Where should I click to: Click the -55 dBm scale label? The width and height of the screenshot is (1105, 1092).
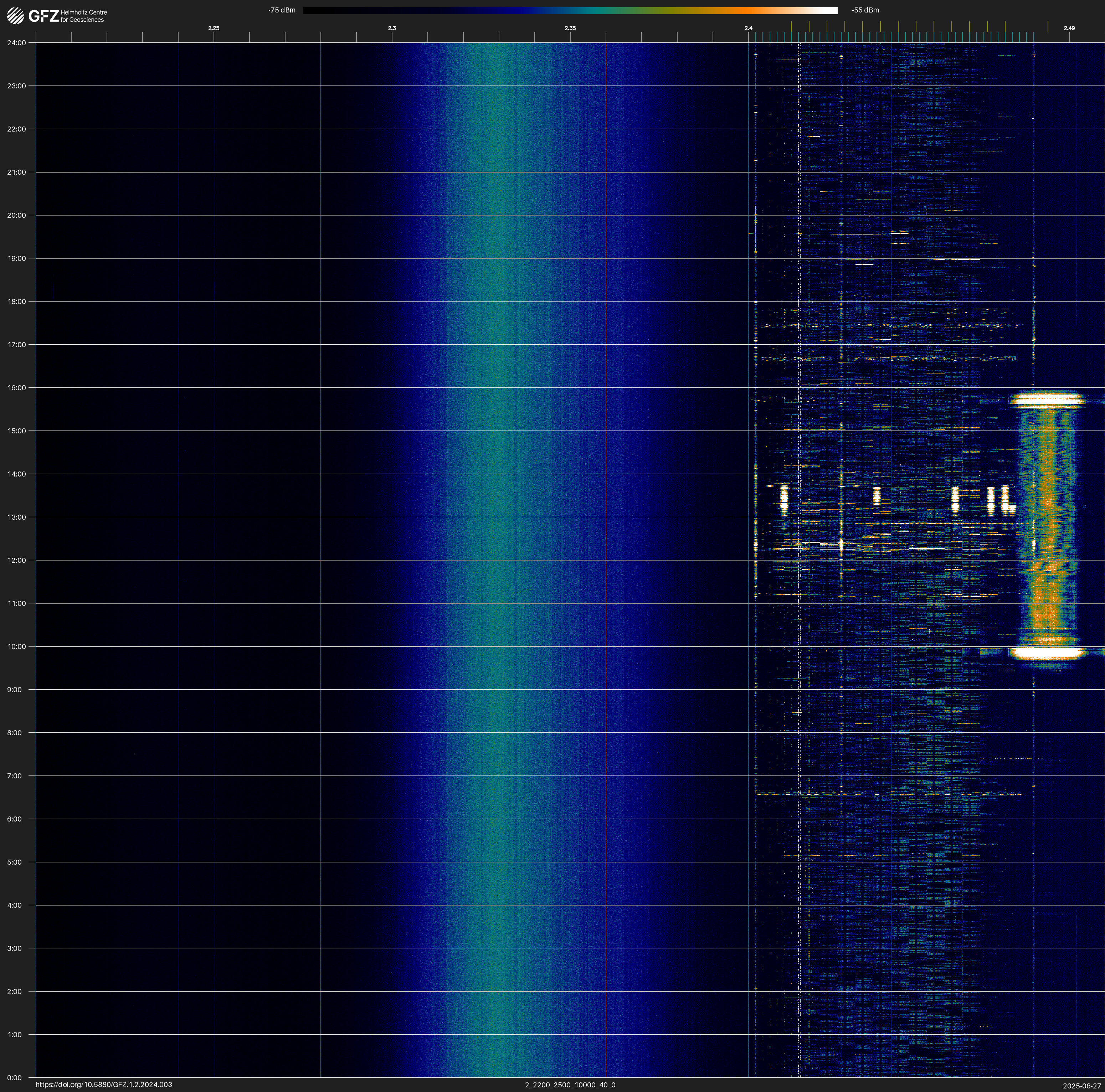point(865,10)
